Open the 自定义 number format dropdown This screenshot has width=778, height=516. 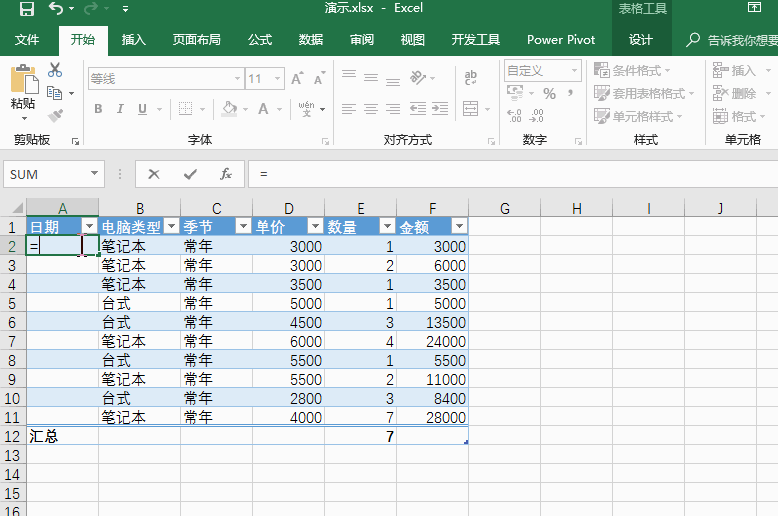574,70
